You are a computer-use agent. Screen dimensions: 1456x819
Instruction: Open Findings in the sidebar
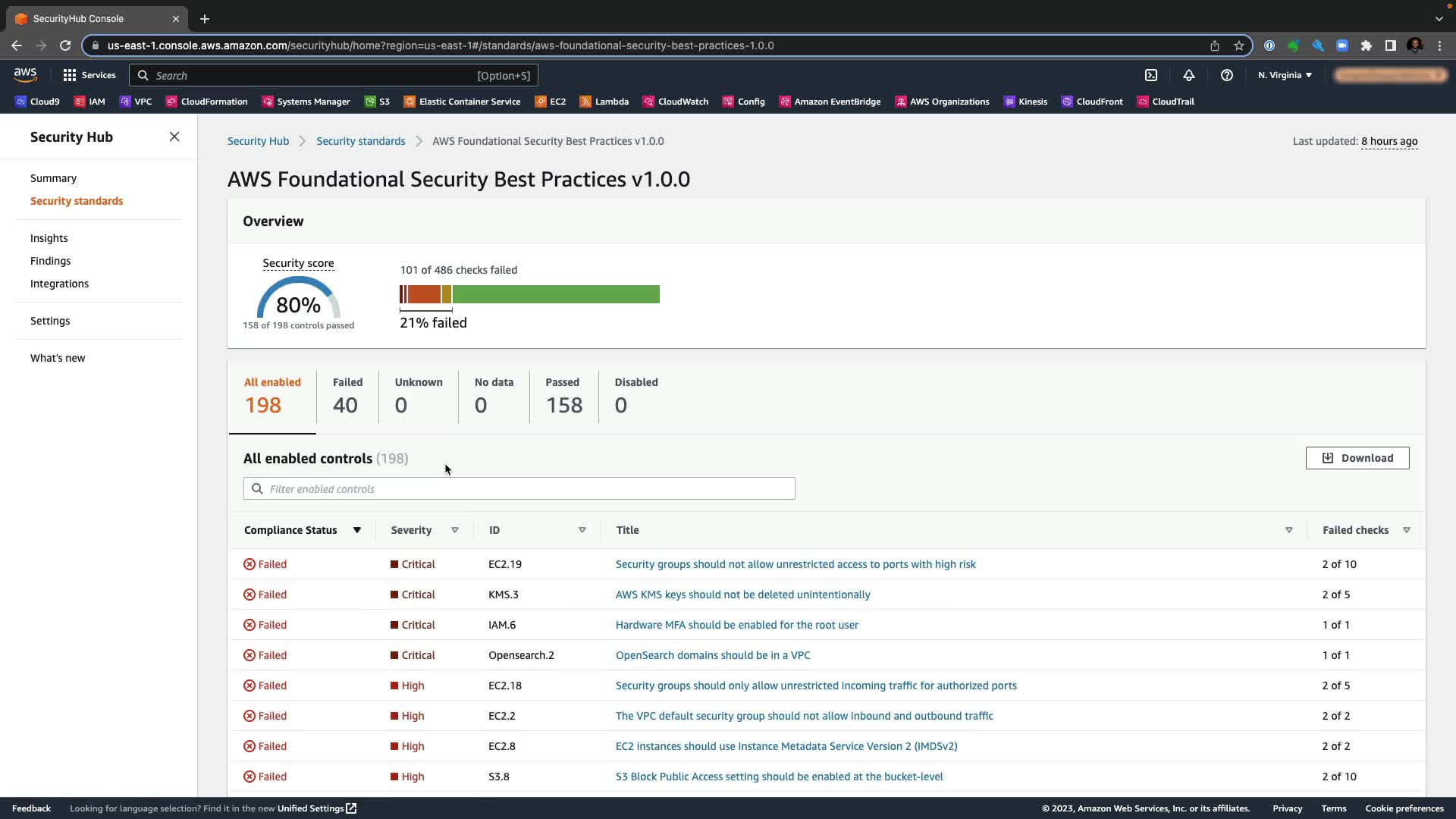50,261
